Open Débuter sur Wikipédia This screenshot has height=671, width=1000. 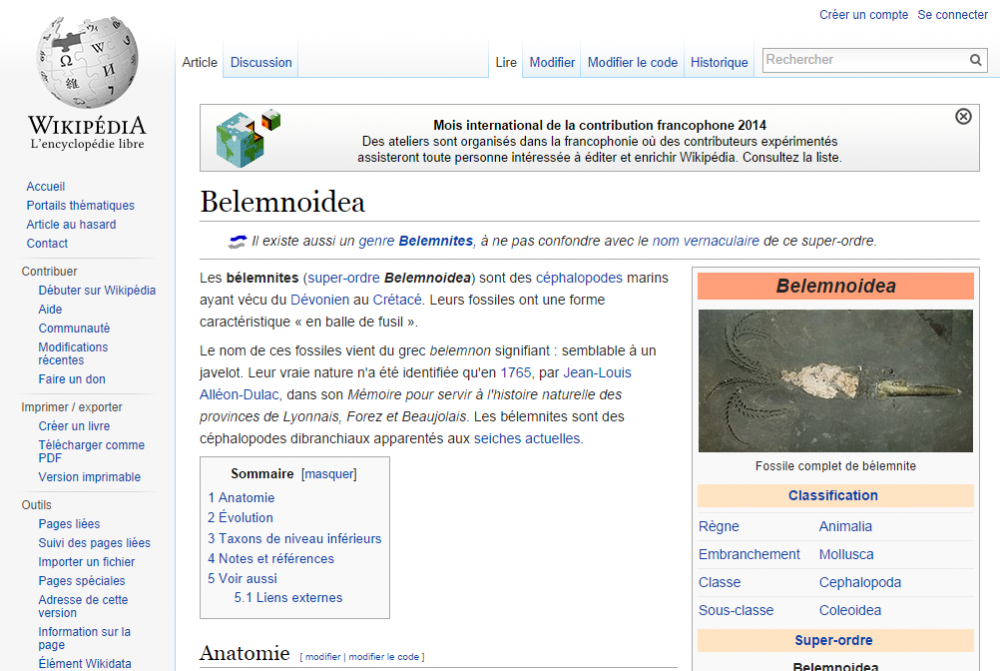[x=97, y=290]
